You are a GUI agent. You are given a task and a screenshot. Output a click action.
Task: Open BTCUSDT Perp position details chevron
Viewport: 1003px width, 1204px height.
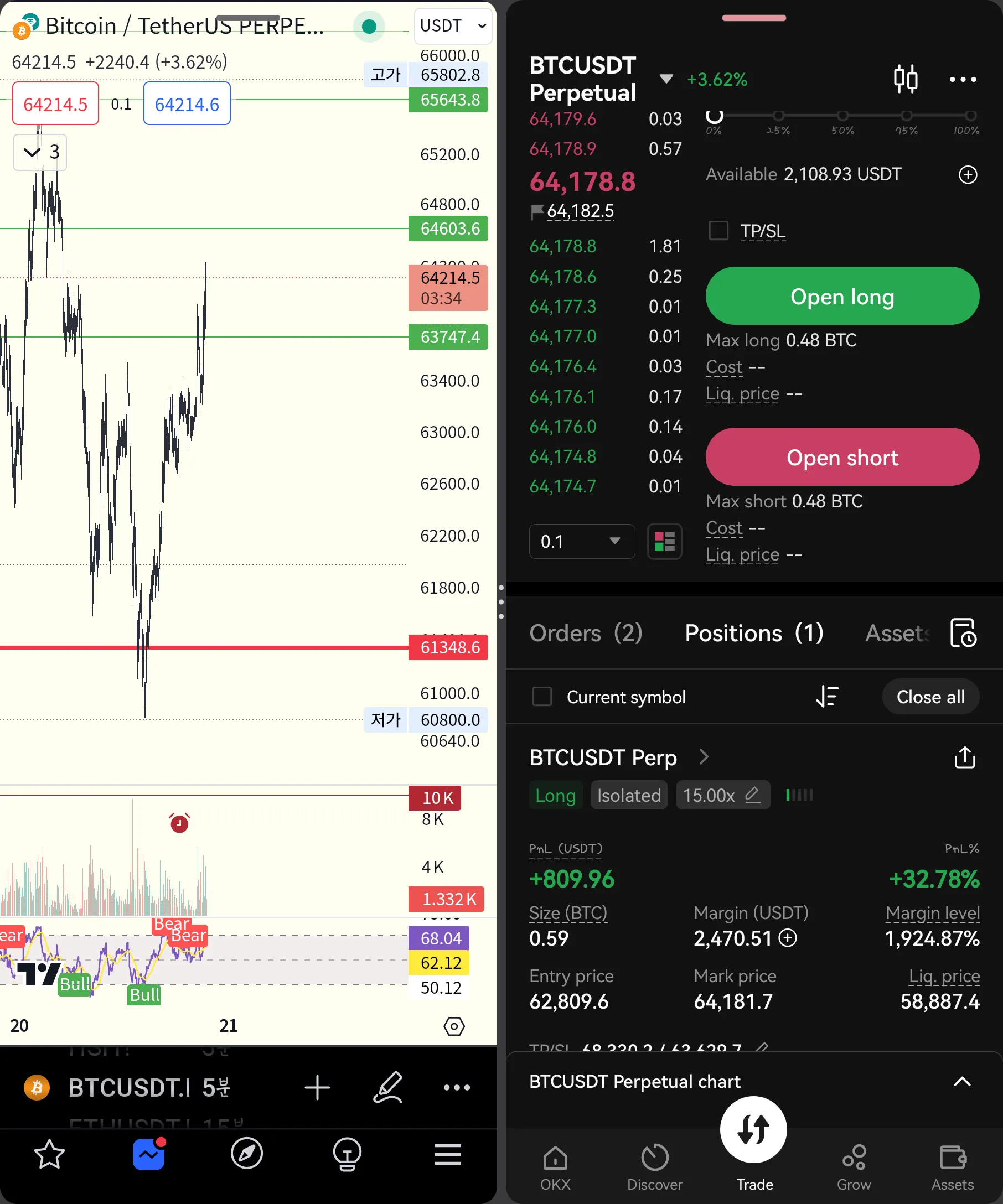[704, 757]
